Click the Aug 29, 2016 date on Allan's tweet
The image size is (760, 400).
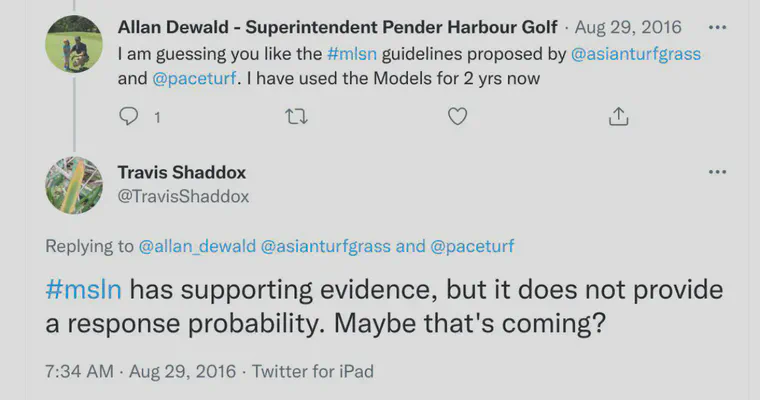point(628,27)
